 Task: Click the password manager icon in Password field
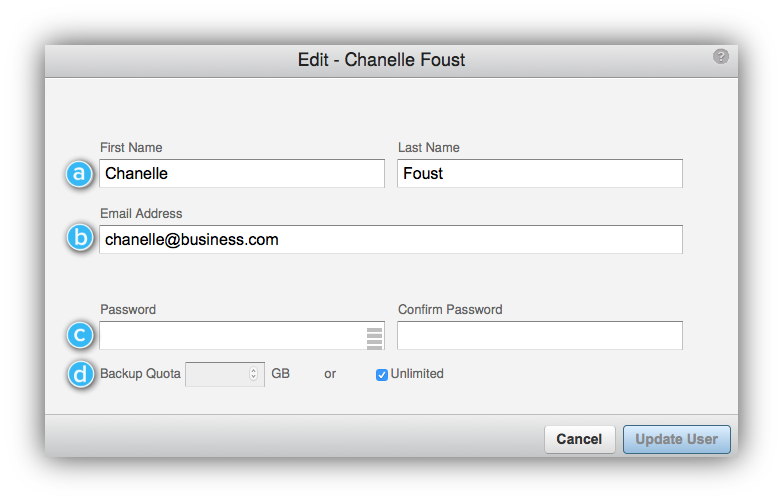375,338
